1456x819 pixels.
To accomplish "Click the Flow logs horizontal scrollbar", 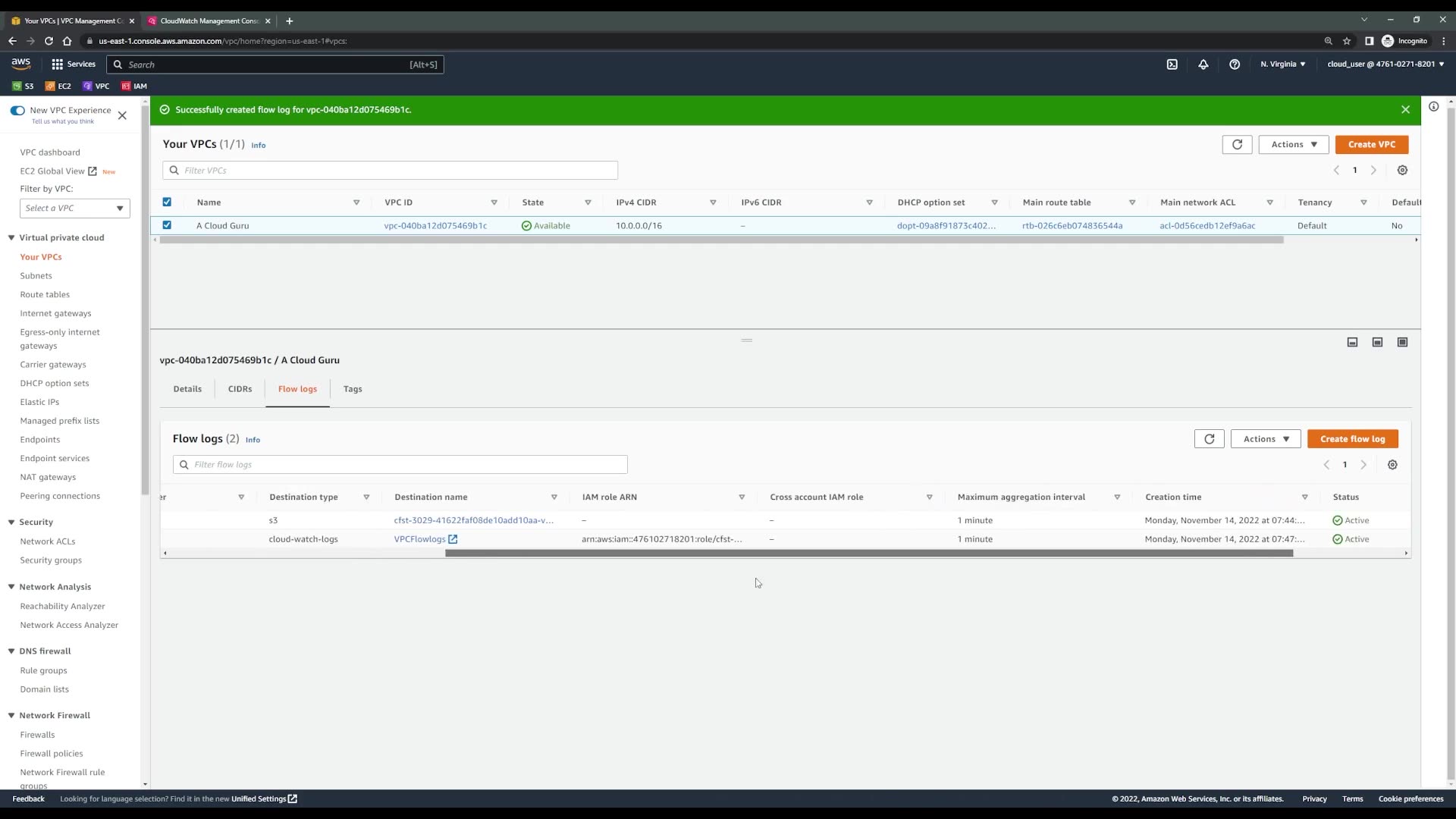I will [x=868, y=554].
